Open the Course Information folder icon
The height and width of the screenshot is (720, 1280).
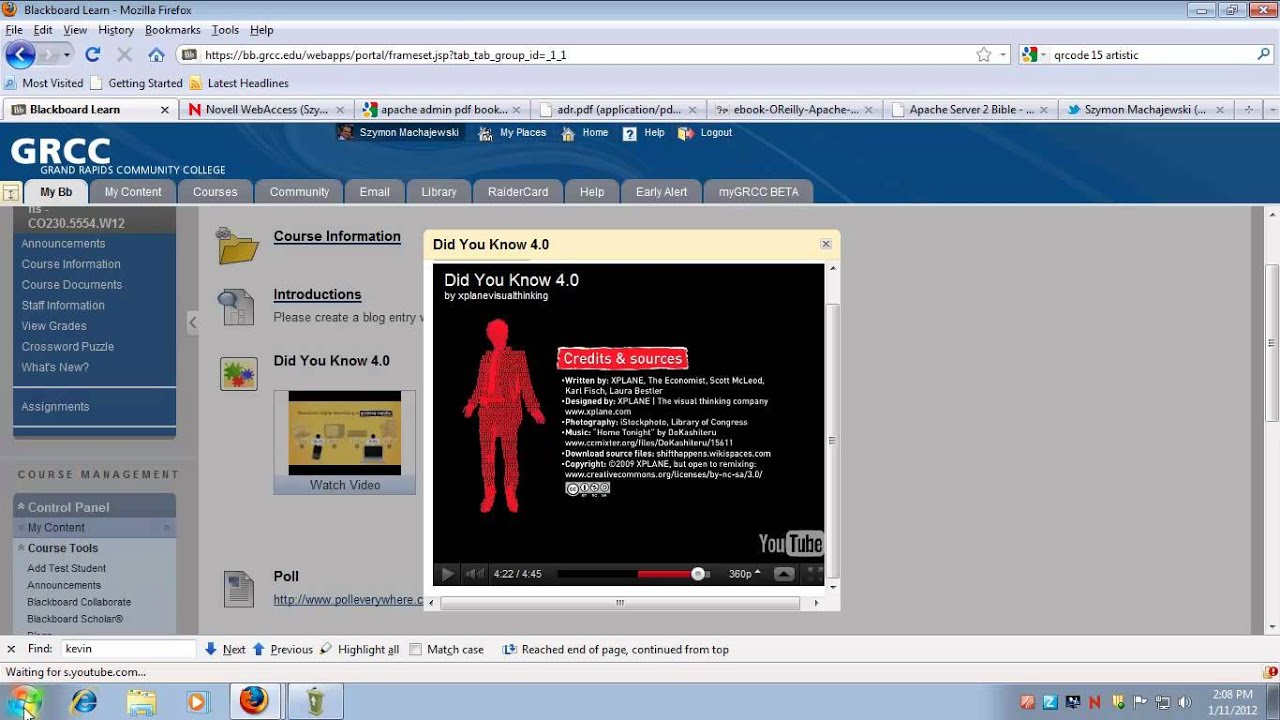[x=239, y=245]
